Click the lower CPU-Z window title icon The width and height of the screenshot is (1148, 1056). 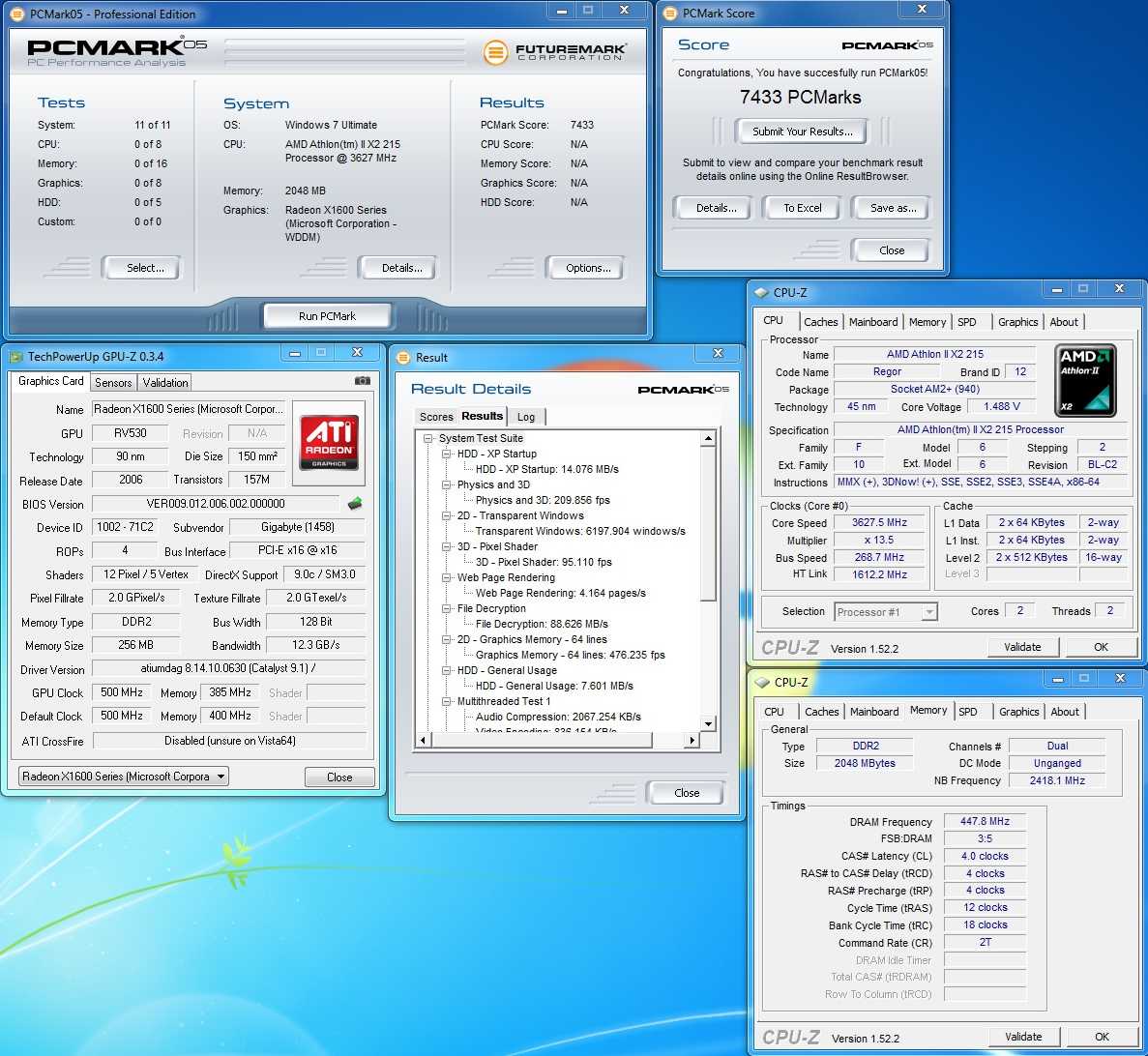[x=762, y=683]
